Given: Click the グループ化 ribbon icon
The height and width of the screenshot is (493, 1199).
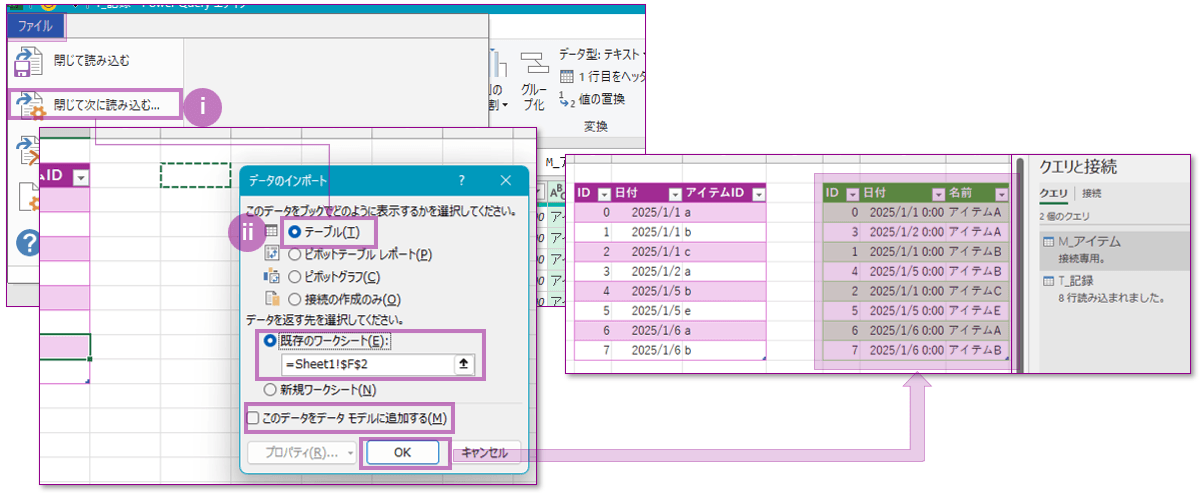Looking at the screenshot, I should coord(535,78).
